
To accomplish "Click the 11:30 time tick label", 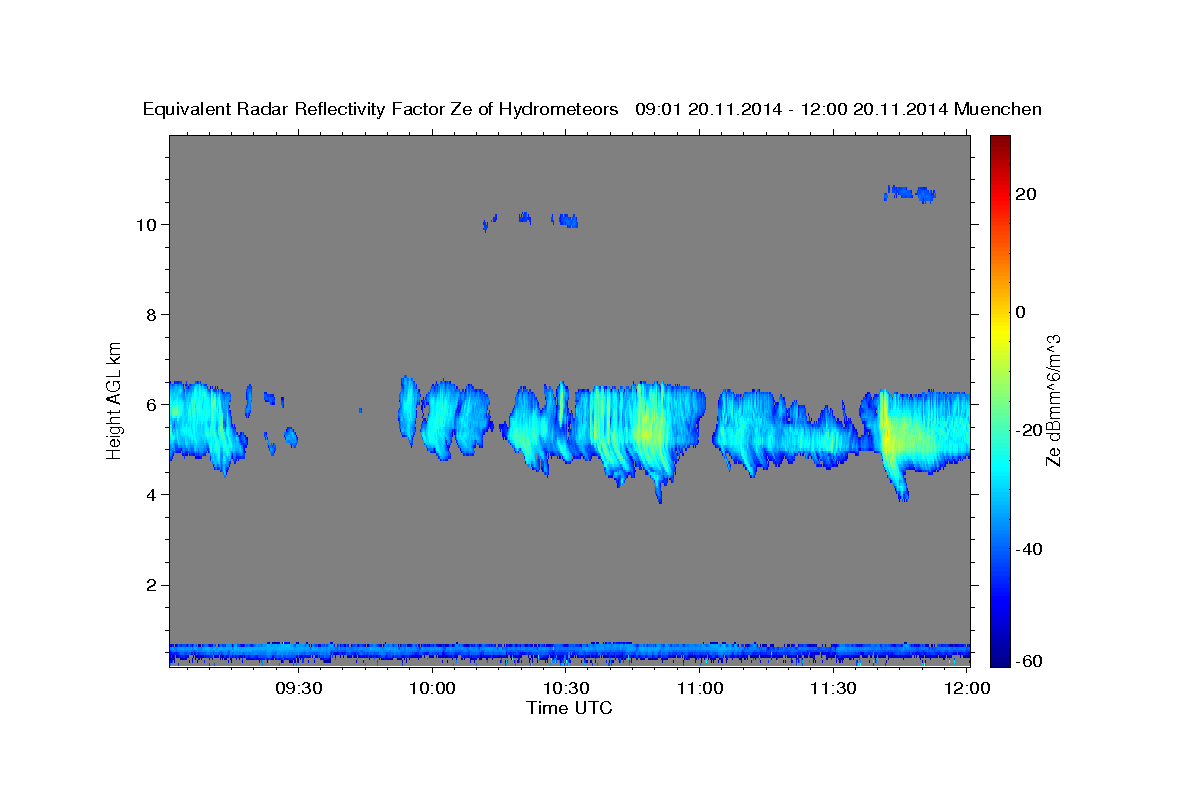I will (832, 689).
